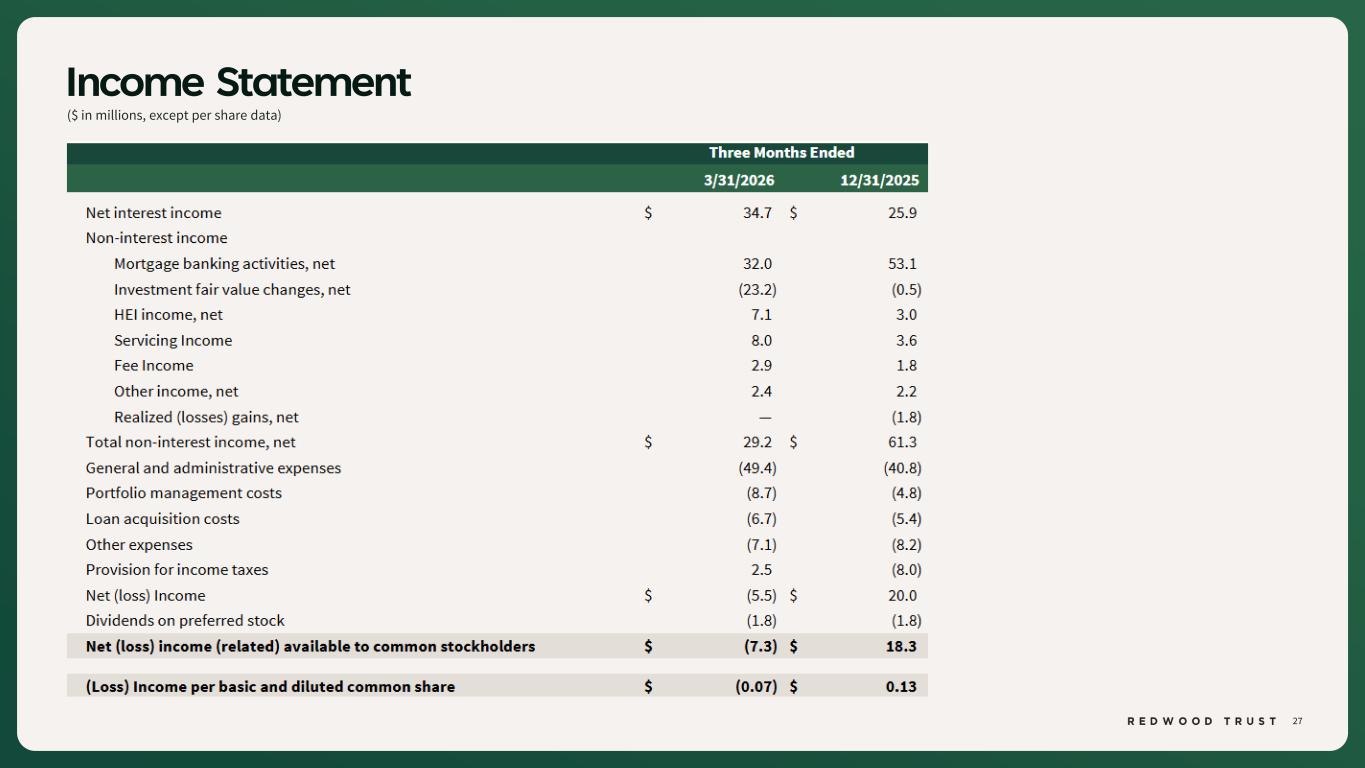The image size is (1365, 768).
Task: Select the '($ in millions, except per share data)' note
Action: pos(175,115)
